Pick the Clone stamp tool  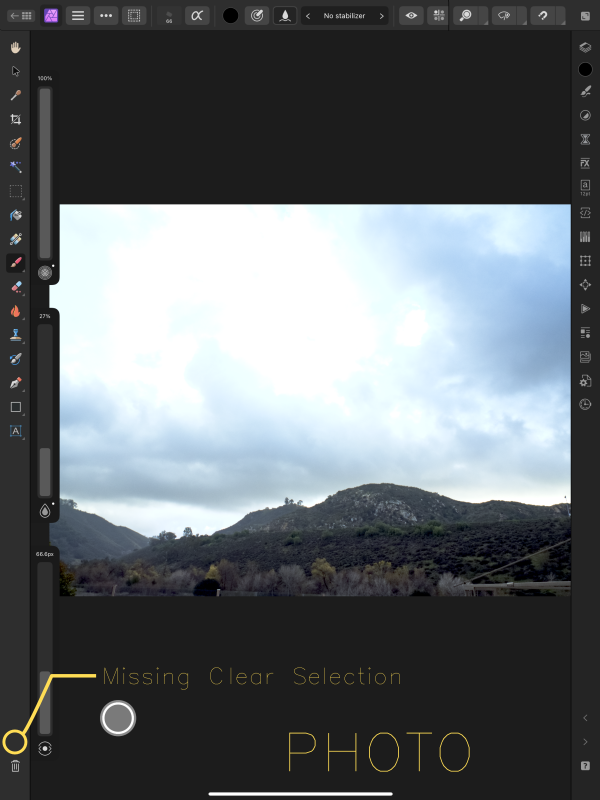[x=15, y=335]
